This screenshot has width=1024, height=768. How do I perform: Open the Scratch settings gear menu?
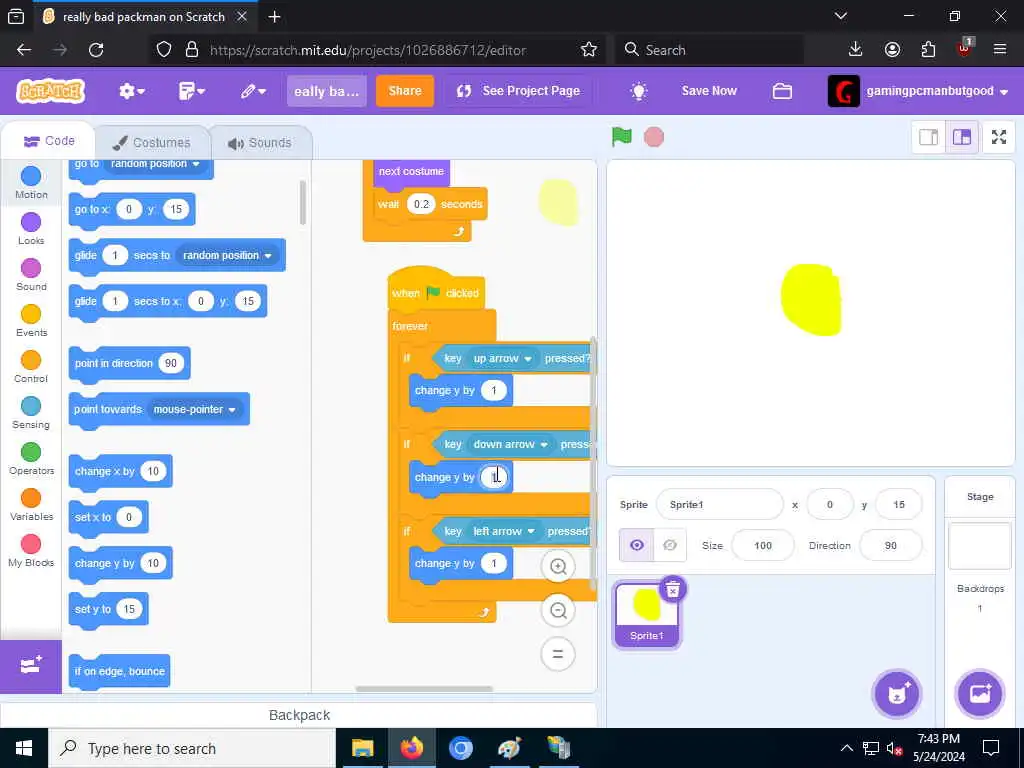[x=131, y=91]
